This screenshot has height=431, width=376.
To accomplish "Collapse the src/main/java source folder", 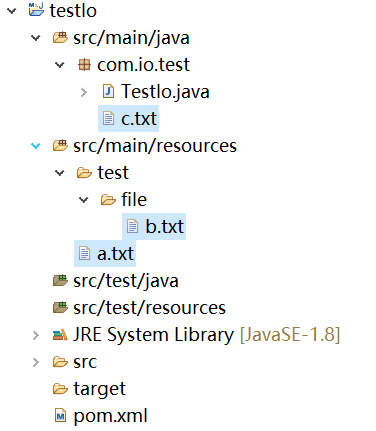I will pyautogui.click(x=36, y=38).
